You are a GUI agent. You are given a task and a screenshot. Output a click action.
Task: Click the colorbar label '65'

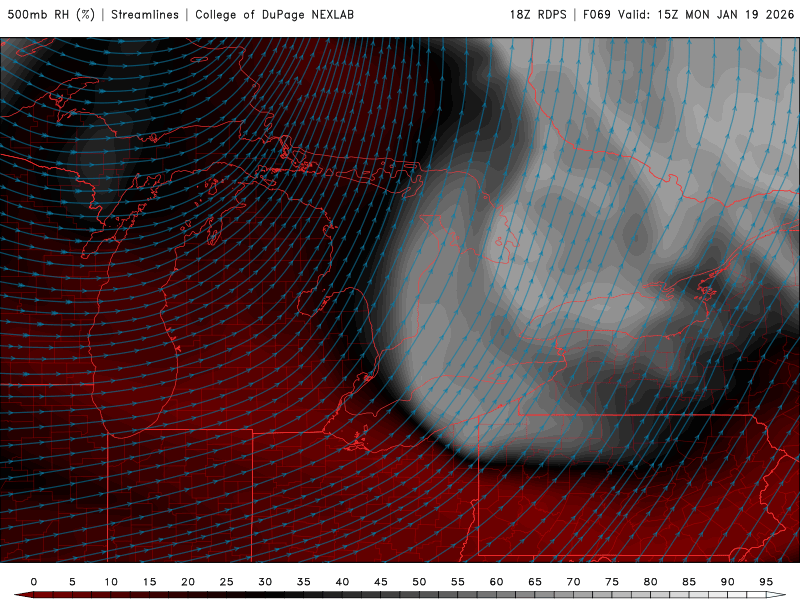[x=535, y=582]
